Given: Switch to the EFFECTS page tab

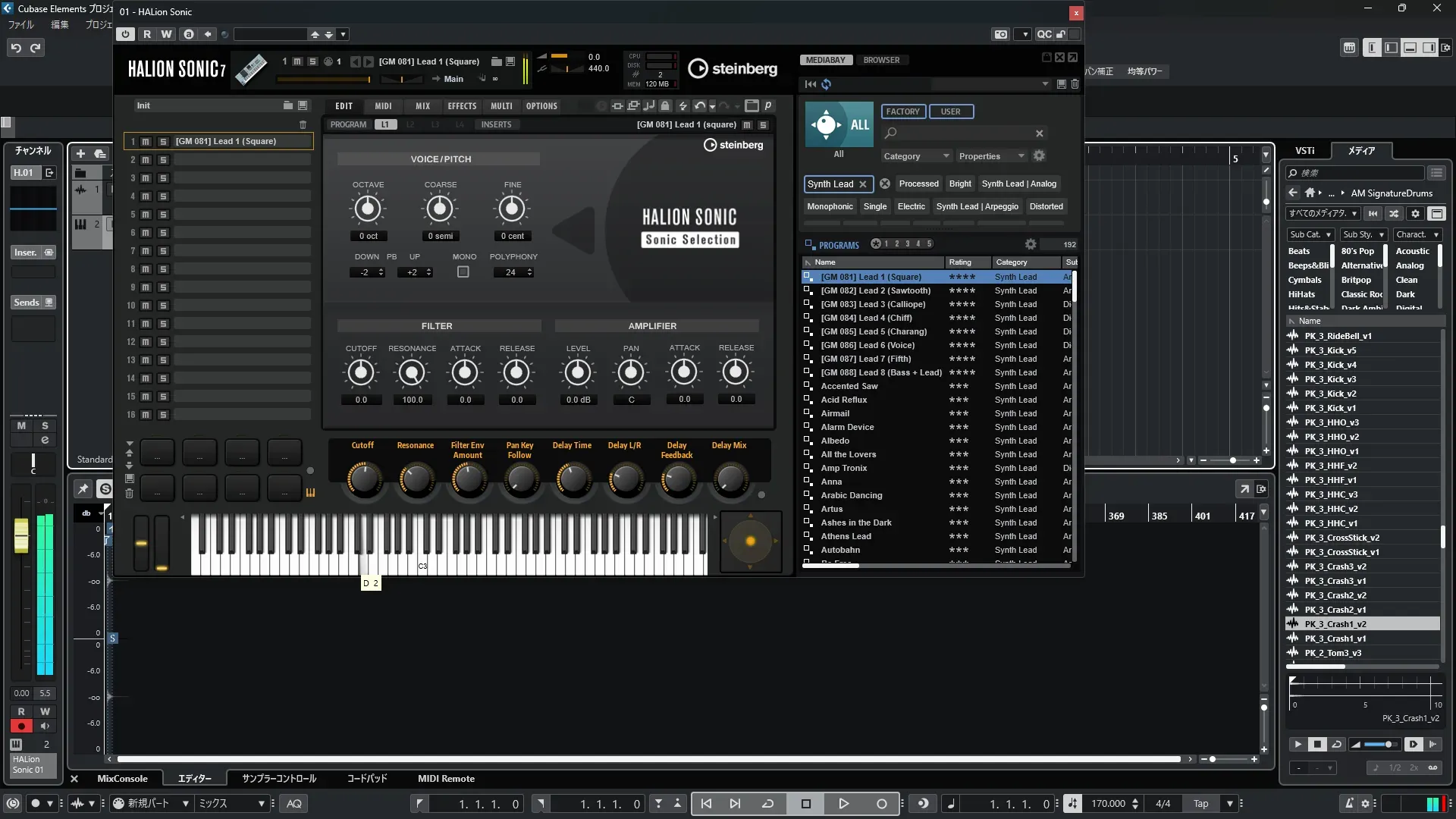Looking at the screenshot, I should coord(462,106).
